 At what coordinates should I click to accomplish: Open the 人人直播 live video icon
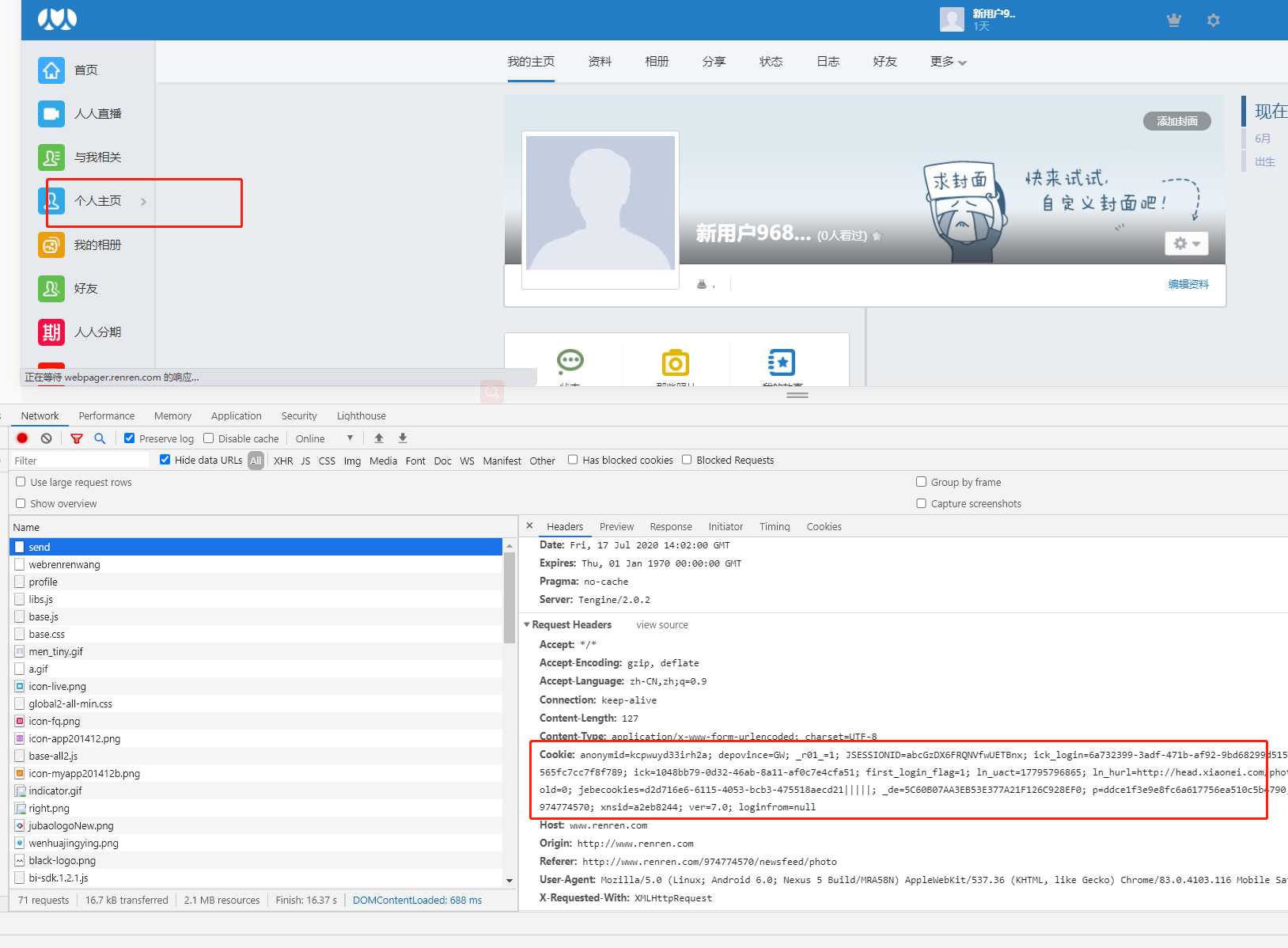click(x=51, y=114)
